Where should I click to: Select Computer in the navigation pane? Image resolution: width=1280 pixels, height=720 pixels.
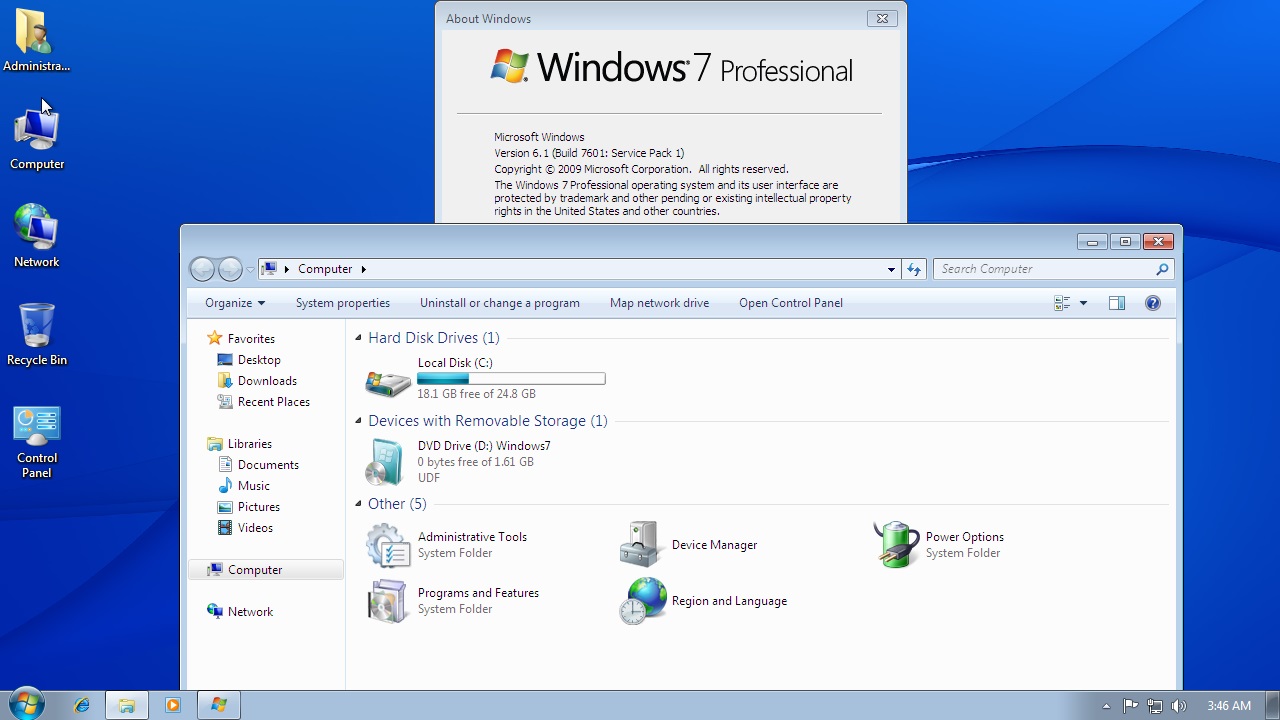tap(266, 570)
